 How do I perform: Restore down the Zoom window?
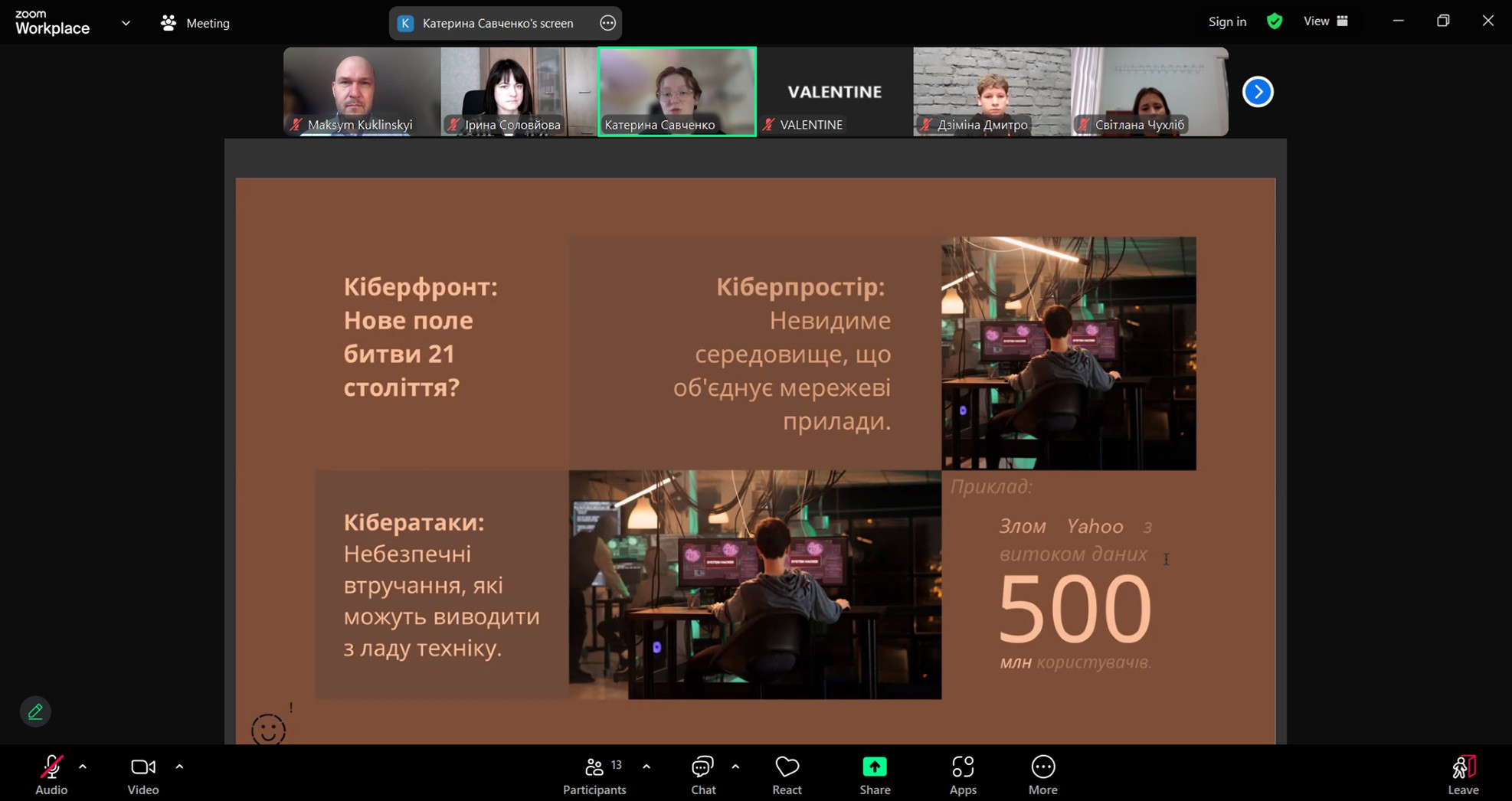coord(1443,21)
